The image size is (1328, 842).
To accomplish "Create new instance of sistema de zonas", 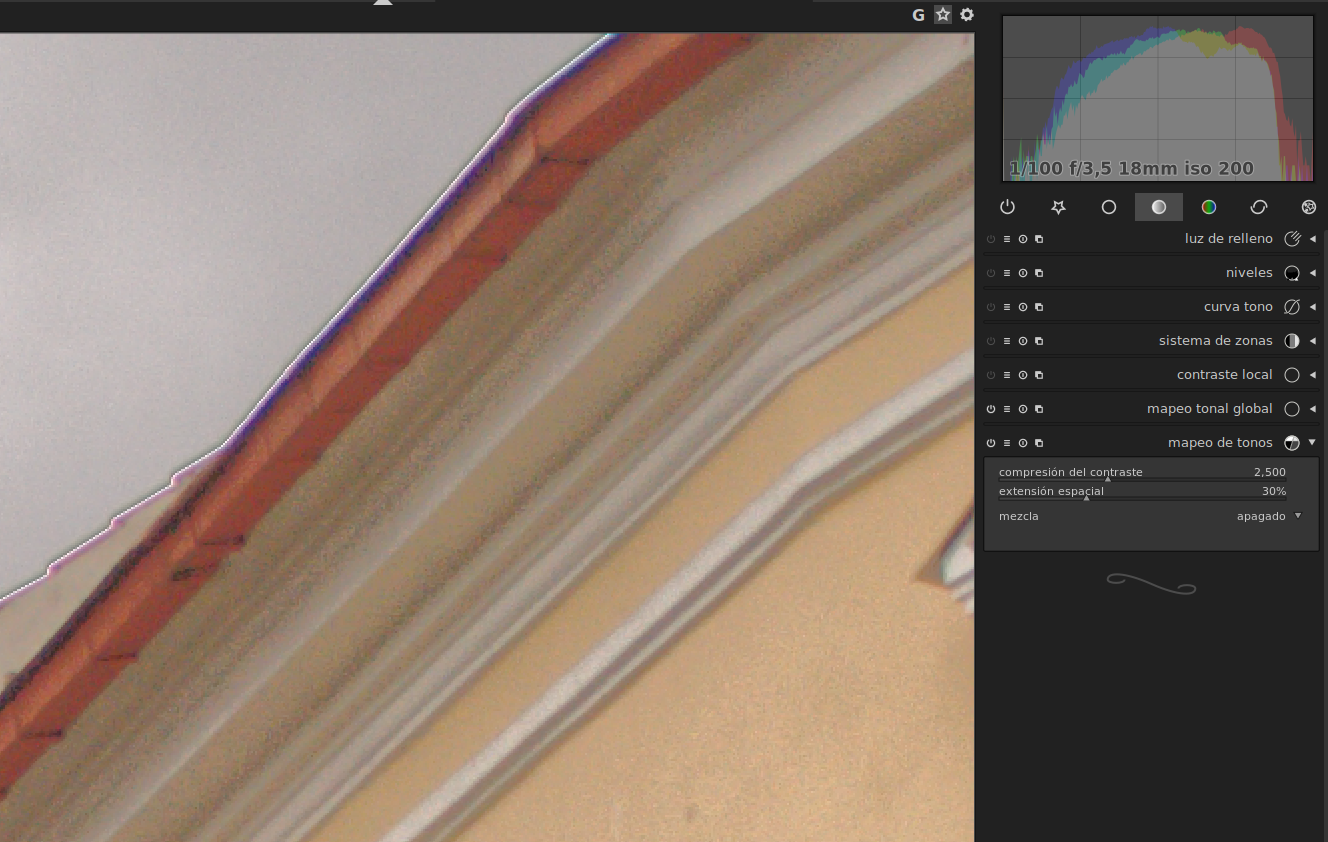I will [x=1039, y=341].
